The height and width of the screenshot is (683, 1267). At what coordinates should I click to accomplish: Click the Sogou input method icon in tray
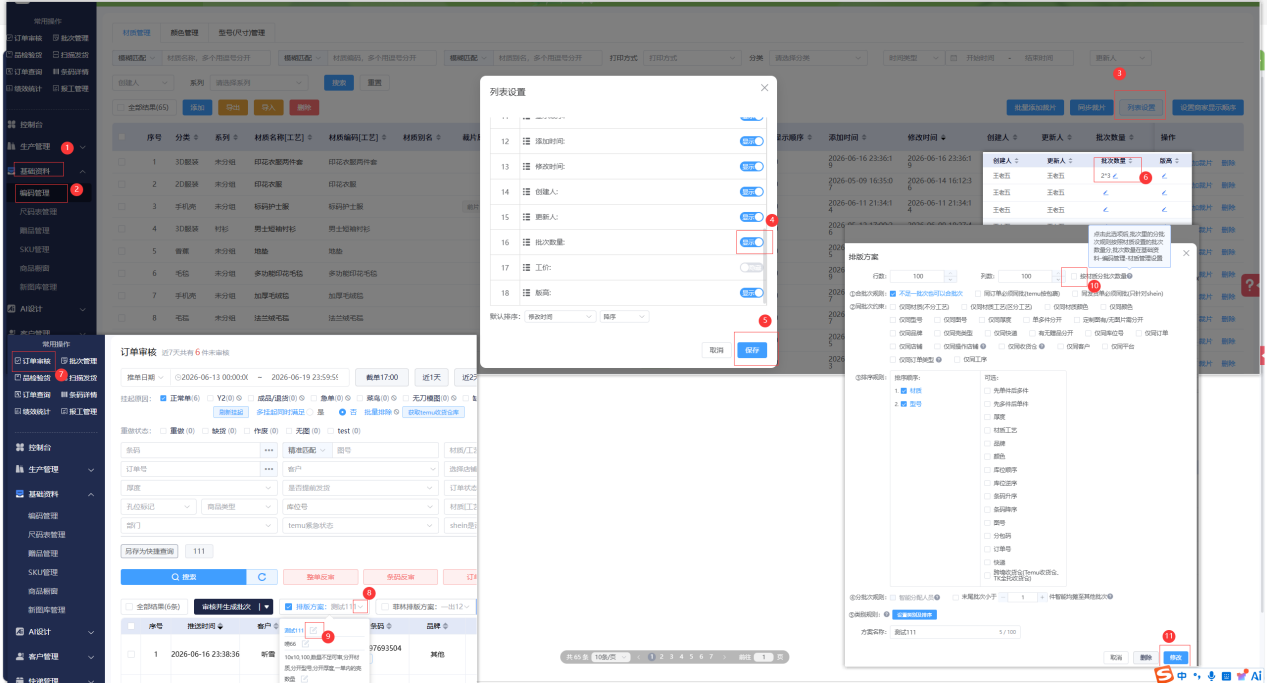[1164, 676]
